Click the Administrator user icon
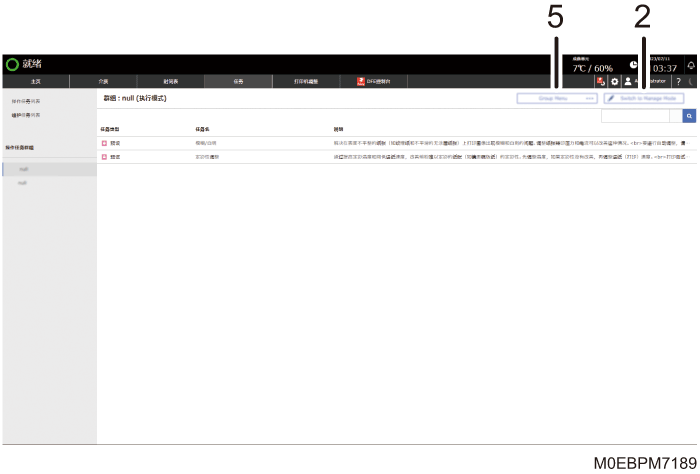This screenshot has width=700, height=474. click(628, 81)
